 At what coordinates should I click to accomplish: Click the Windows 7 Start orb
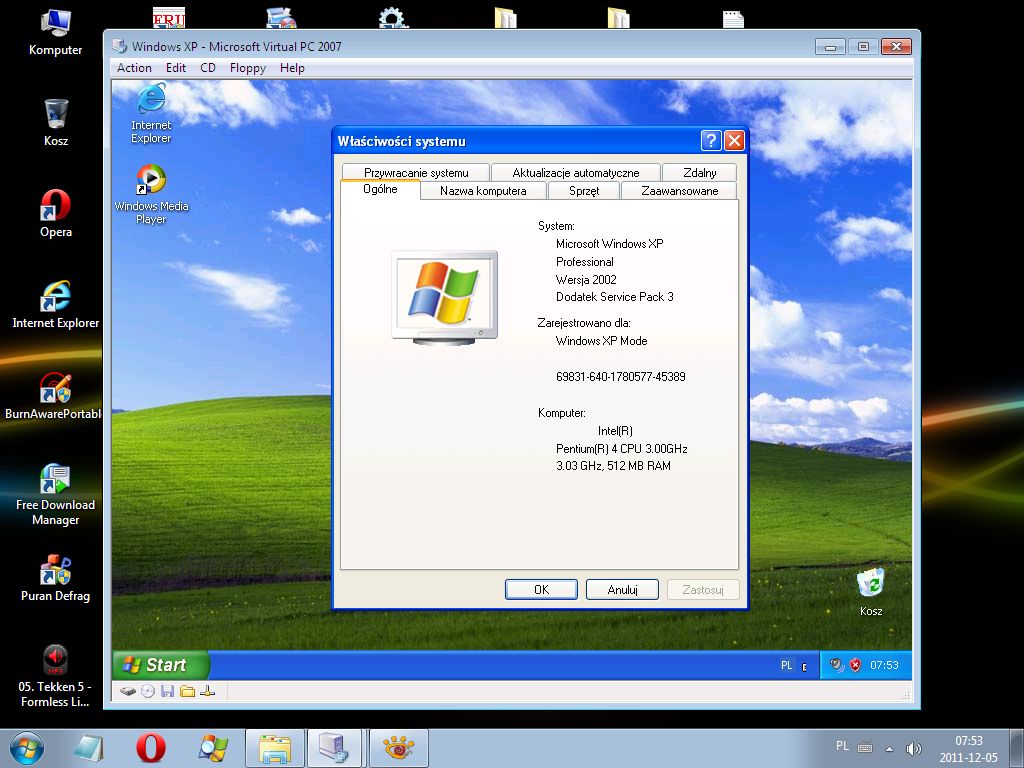point(27,748)
